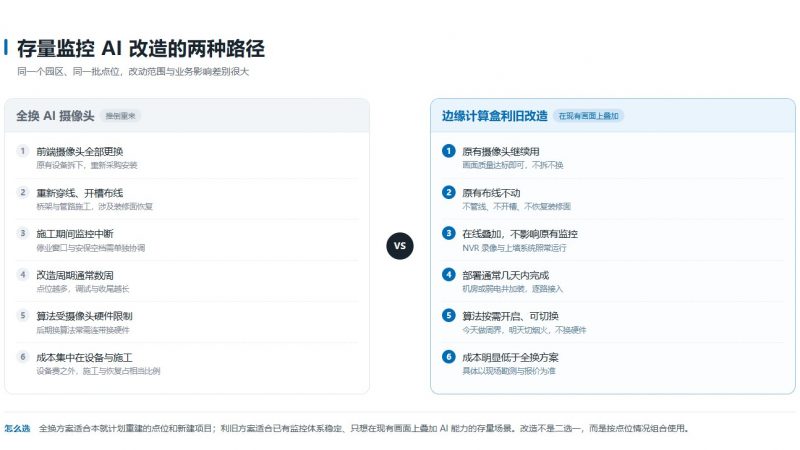Click the description 桥架与管路施工，涉及装修面恢复
800x450 pixels.
(x=94, y=207)
